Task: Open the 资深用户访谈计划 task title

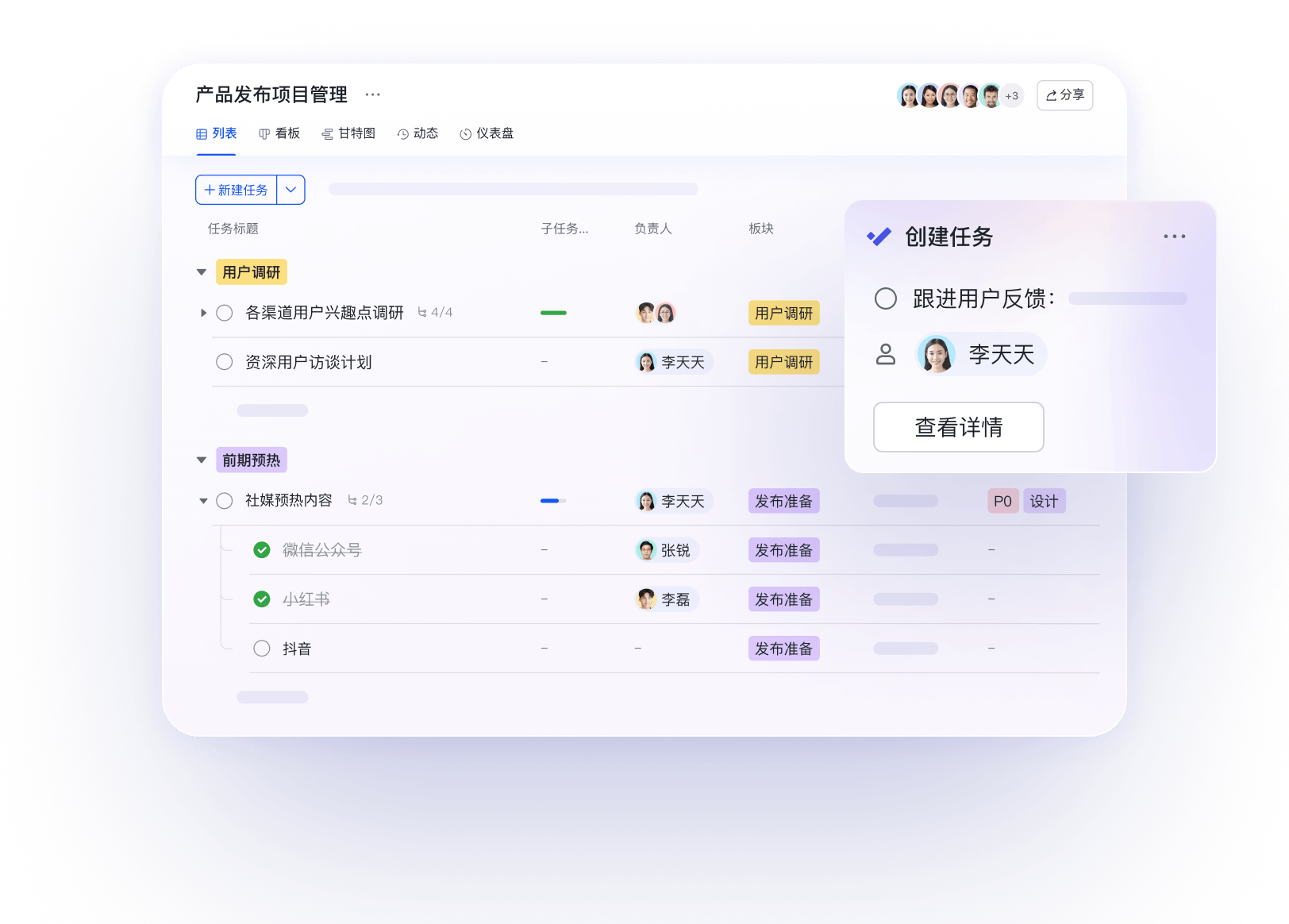Action: [x=308, y=362]
